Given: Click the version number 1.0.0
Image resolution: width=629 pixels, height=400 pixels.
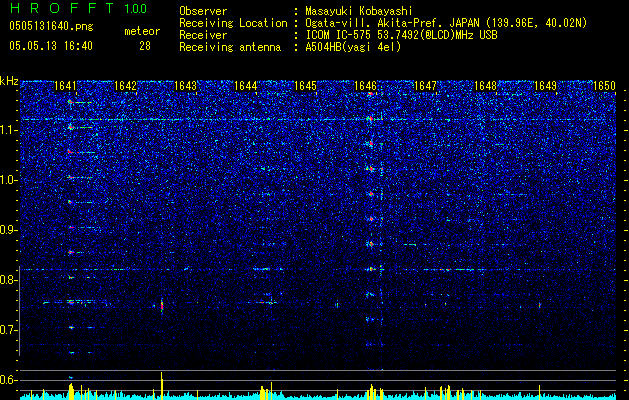Looking at the screenshot, I should (136, 8).
